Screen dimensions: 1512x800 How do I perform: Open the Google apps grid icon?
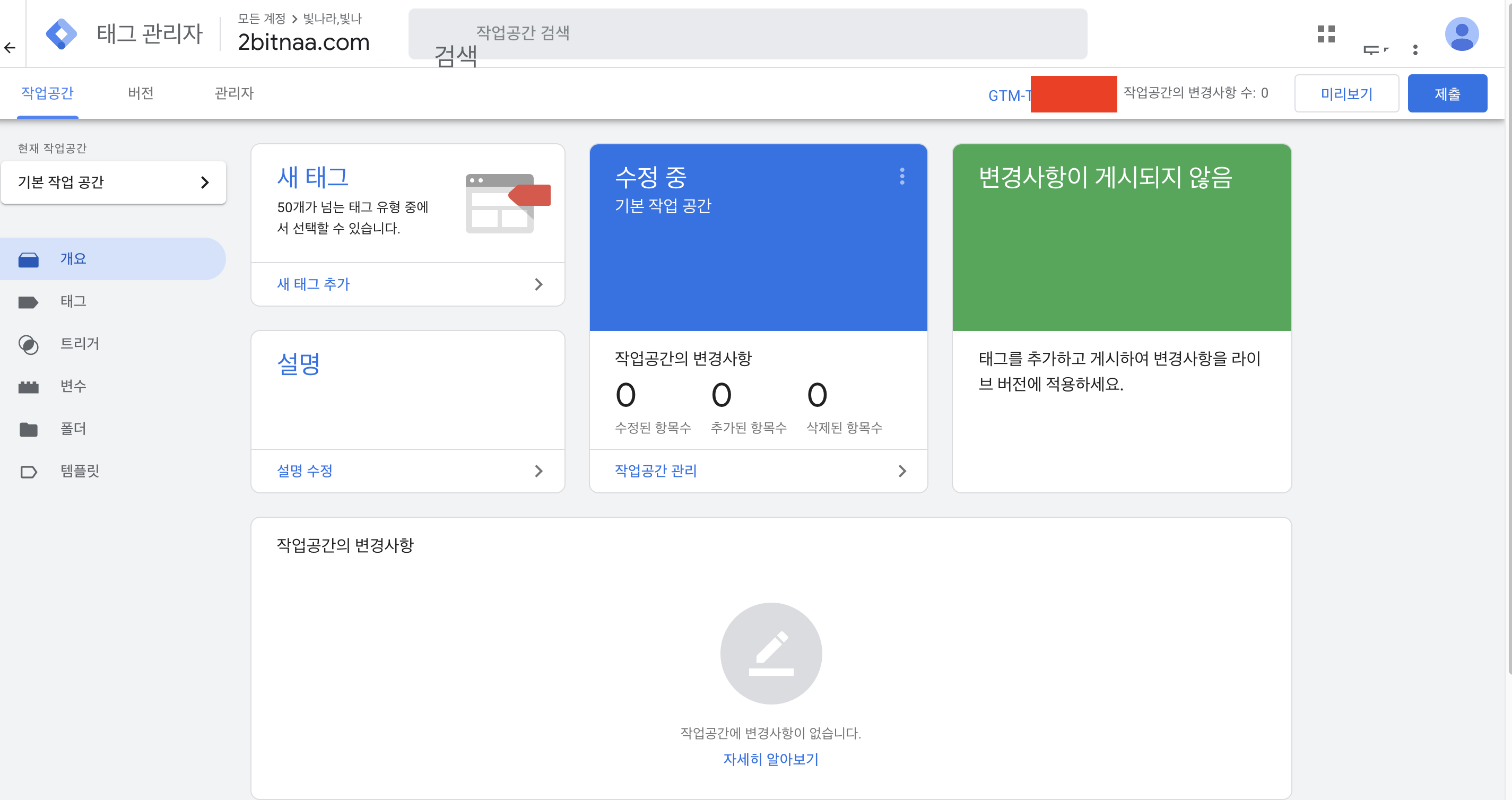pos(1326,34)
